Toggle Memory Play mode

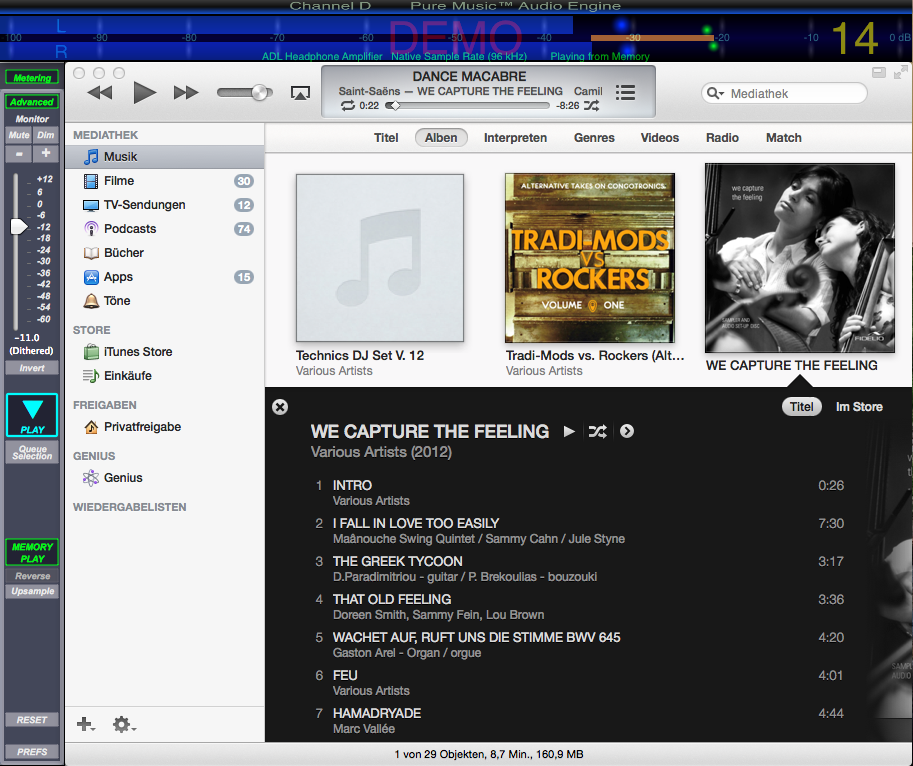click(32, 553)
